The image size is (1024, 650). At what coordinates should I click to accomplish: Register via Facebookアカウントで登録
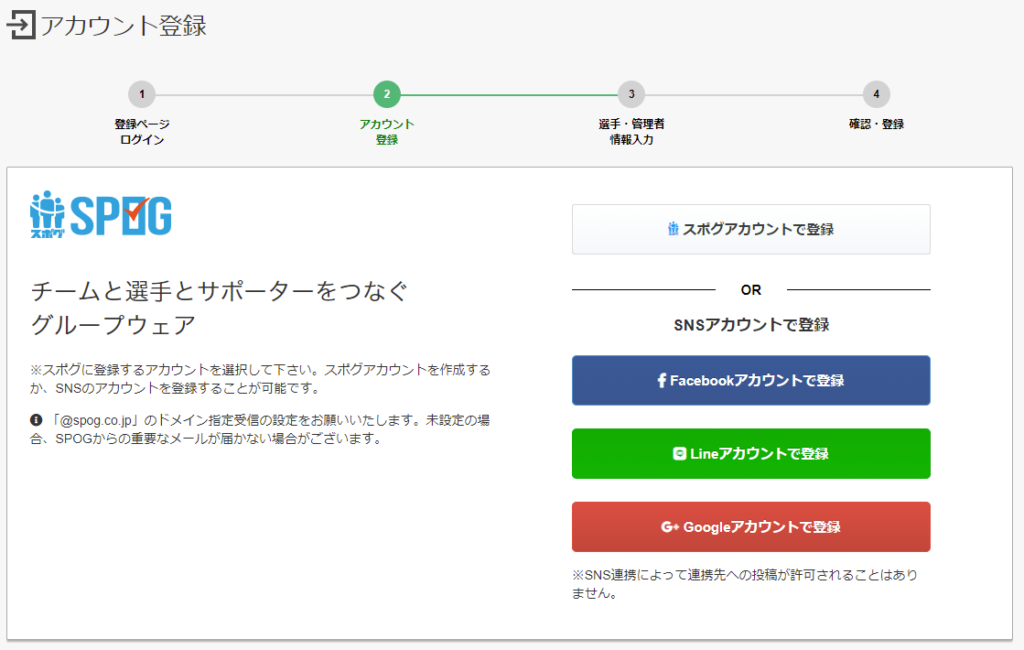751,380
